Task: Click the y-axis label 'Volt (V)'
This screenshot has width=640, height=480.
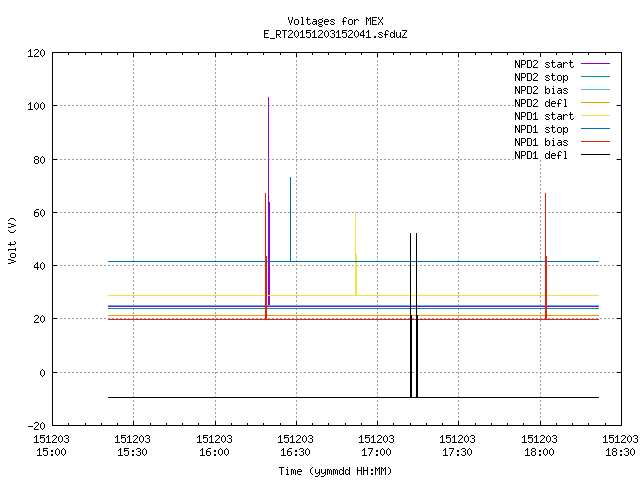Action: pyautogui.click(x=12, y=240)
